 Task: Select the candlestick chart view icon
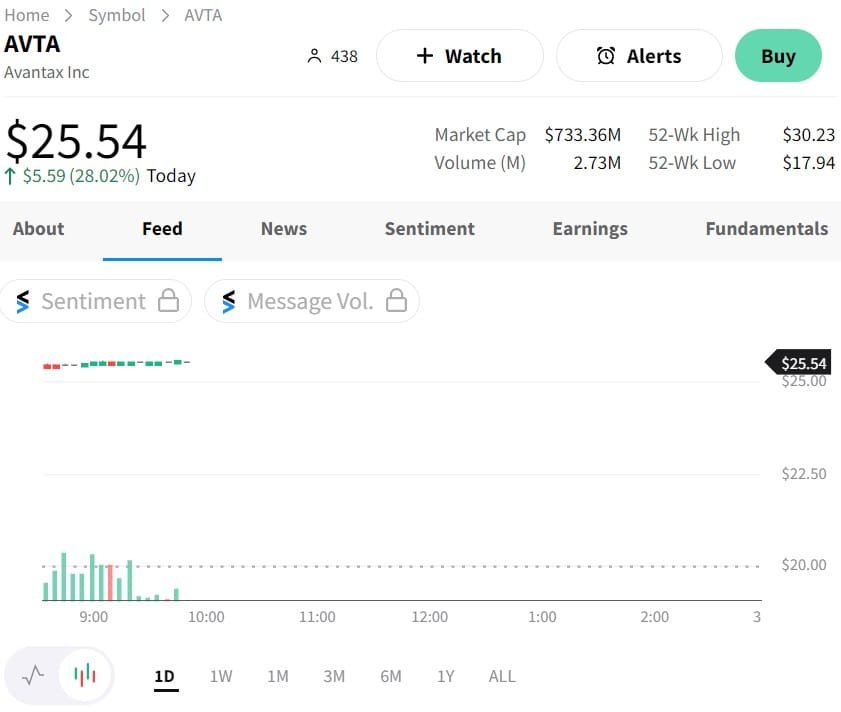pos(86,675)
